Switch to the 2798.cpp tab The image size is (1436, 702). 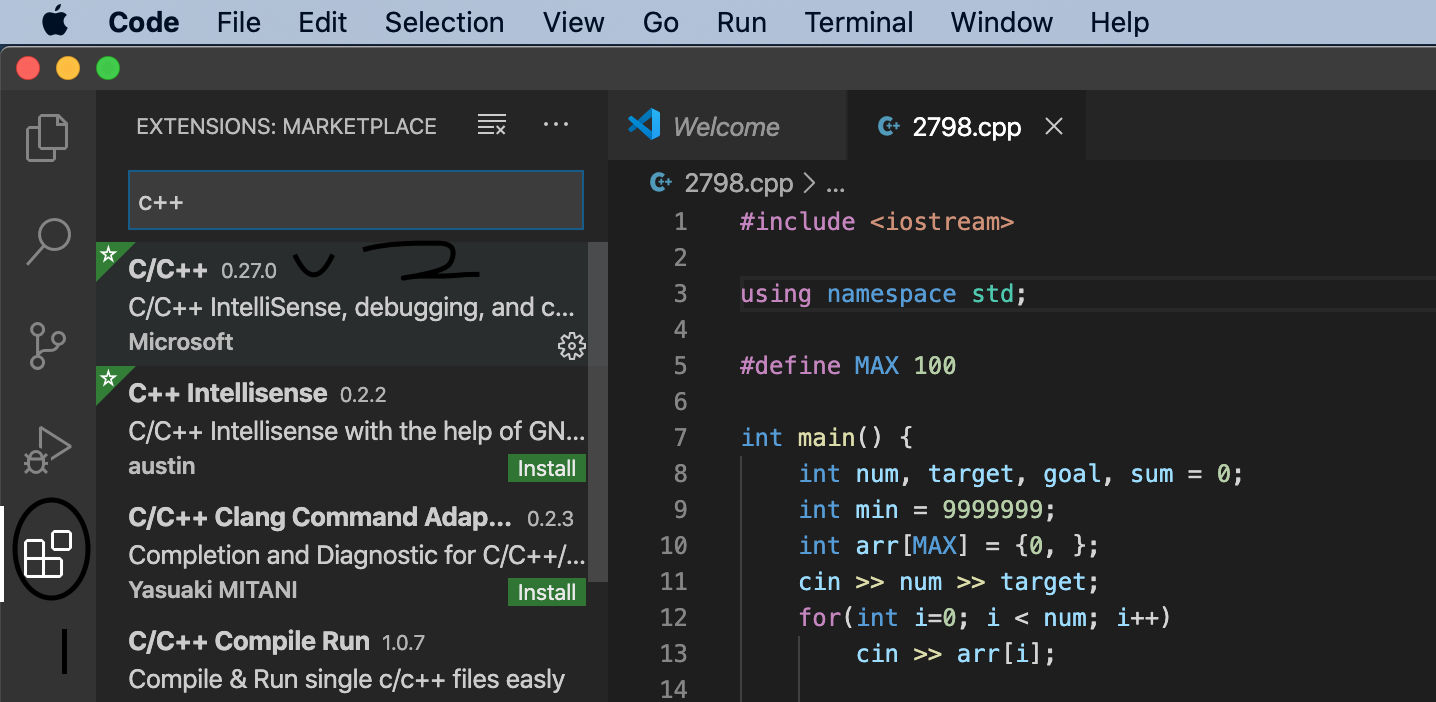[967, 126]
